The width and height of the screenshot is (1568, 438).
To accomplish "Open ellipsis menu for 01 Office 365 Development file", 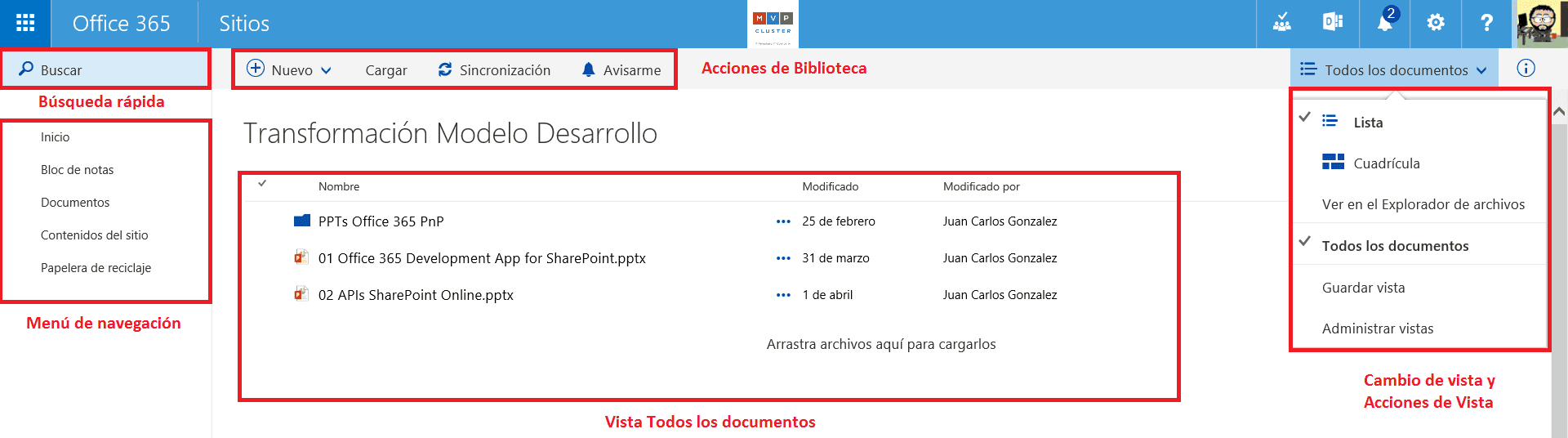I will [783, 258].
